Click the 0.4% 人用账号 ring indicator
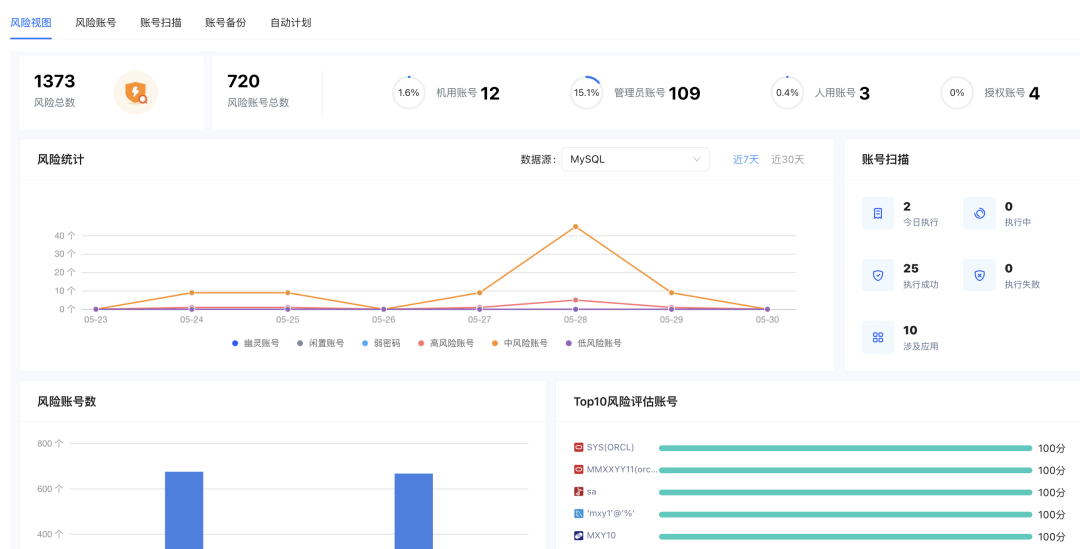 click(787, 92)
